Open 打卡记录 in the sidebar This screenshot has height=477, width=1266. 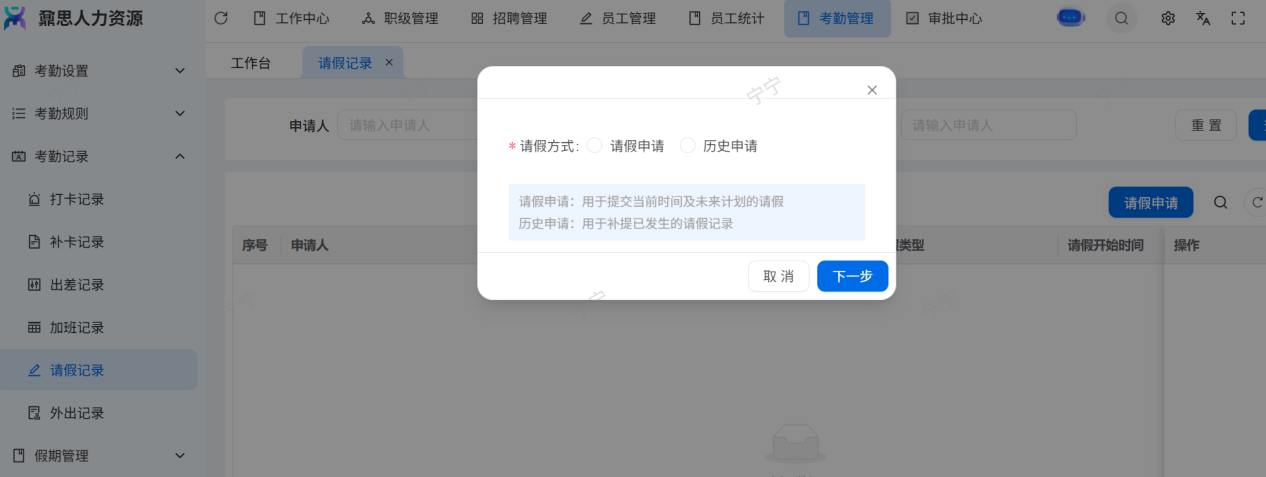tap(77, 199)
